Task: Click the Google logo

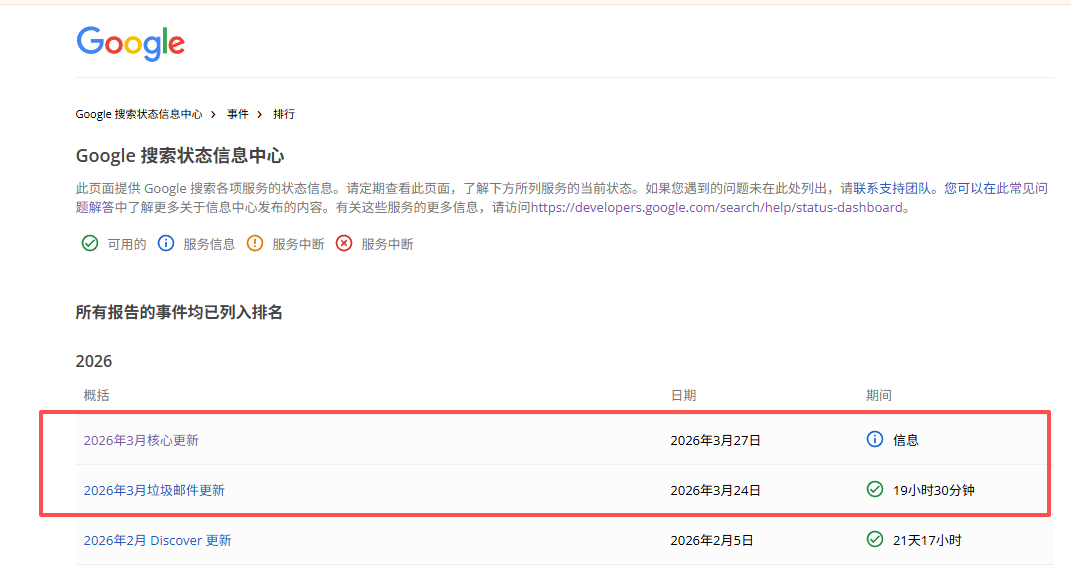Action: (x=130, y=44)
